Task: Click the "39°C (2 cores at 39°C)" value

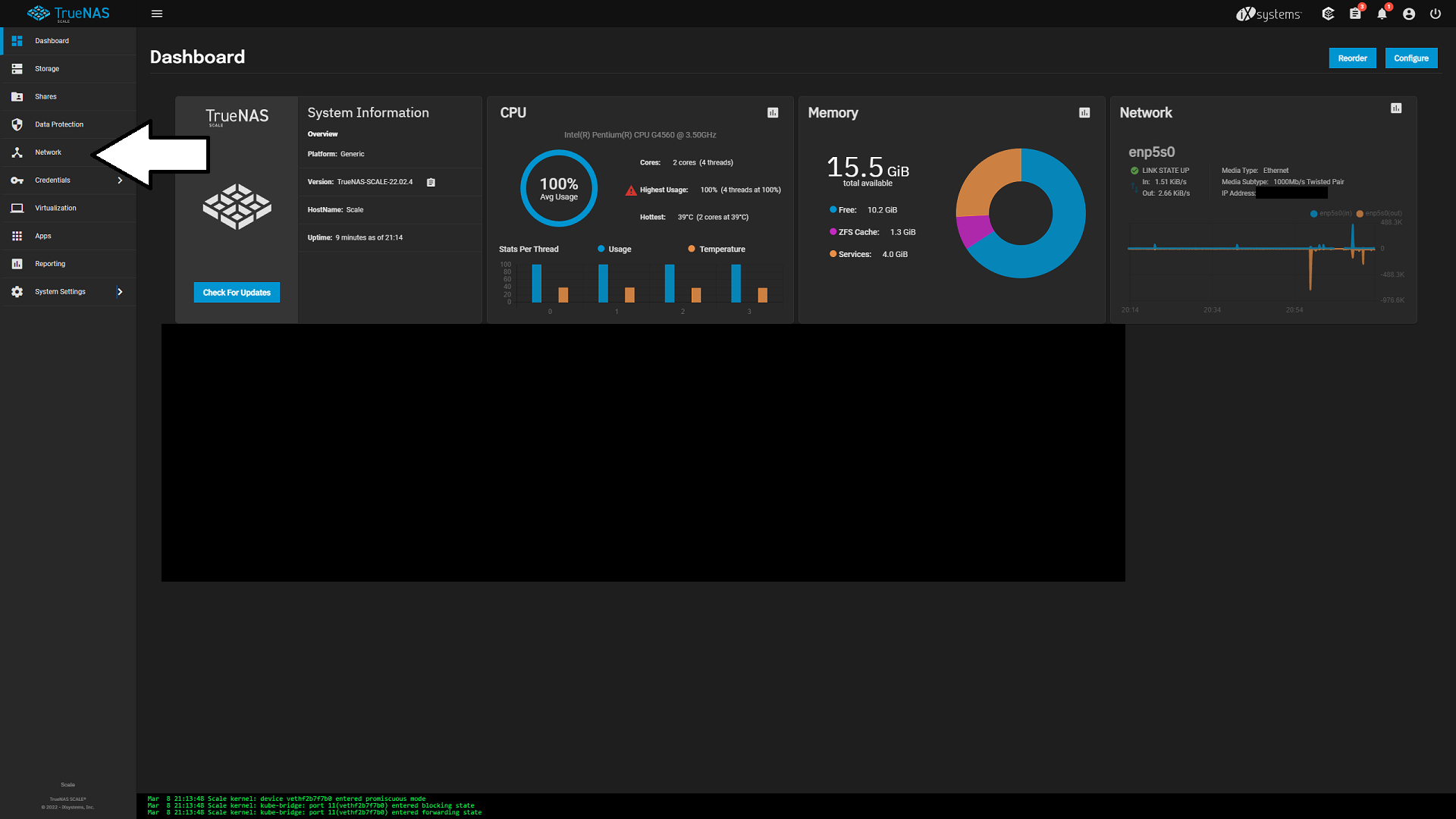Action: point(713,218)
